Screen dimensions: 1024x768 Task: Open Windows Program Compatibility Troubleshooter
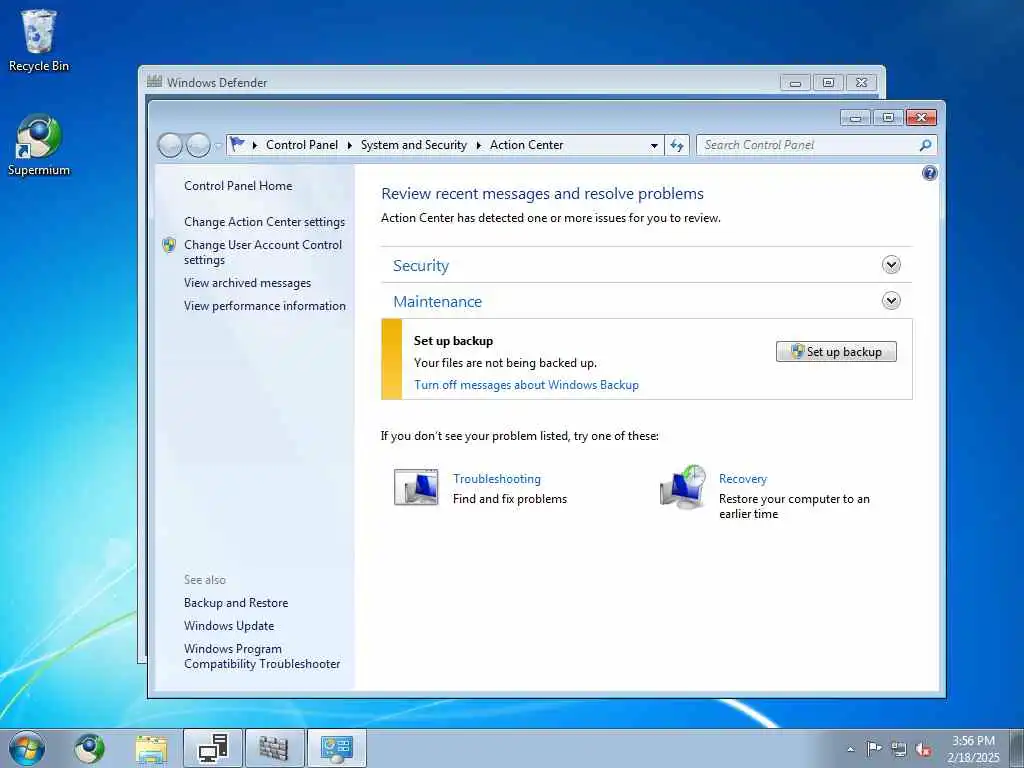coord(262,656)
